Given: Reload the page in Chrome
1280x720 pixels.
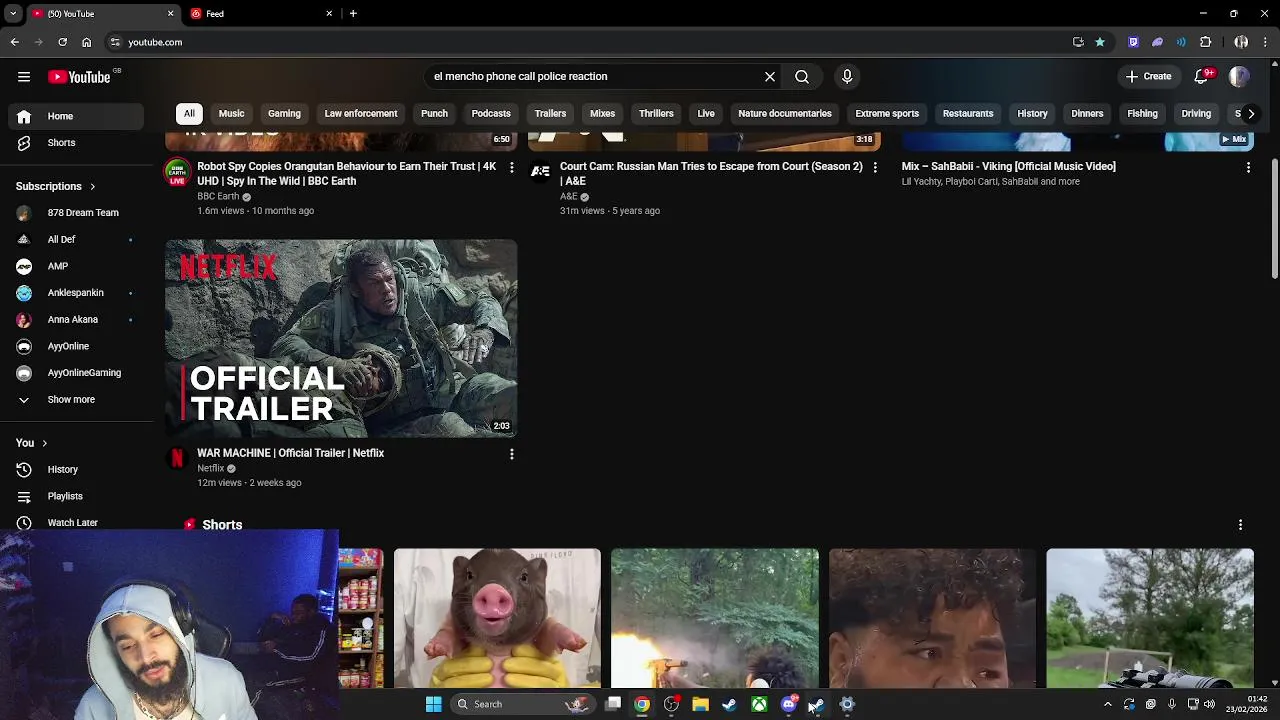Looking at the screenshot, I should pyautogui.click(x=62, y=42).
